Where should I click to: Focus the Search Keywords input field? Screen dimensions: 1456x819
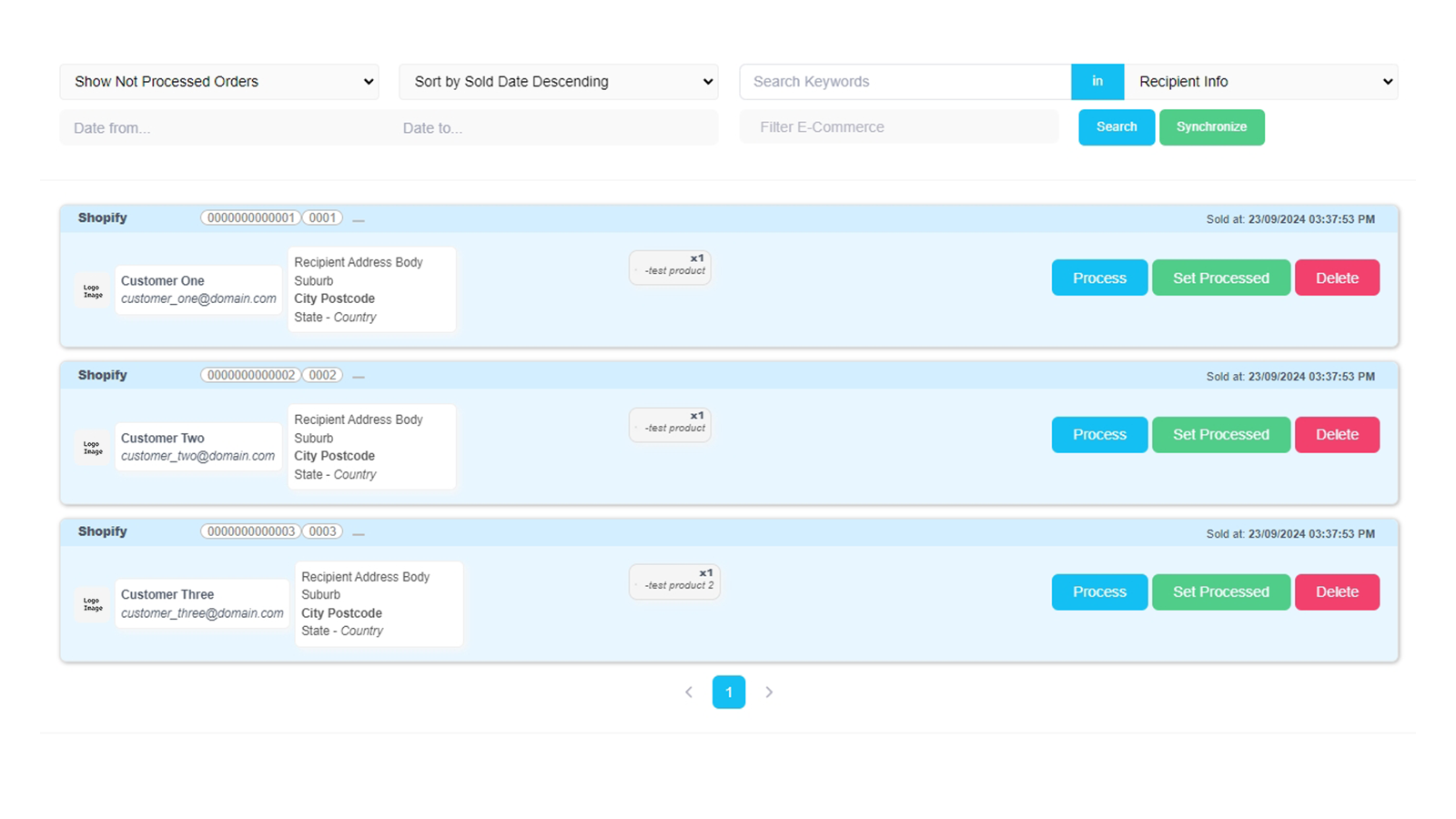(905, 82)
